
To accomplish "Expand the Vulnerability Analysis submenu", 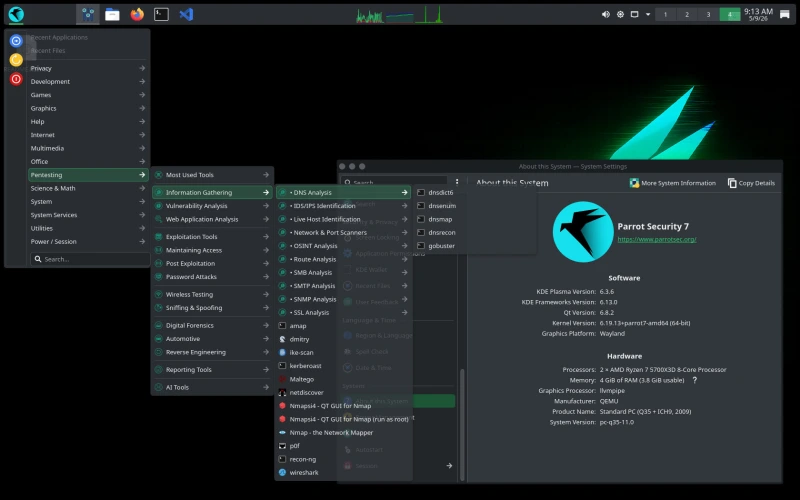I will pyautogui.click(x=212, y=206).
